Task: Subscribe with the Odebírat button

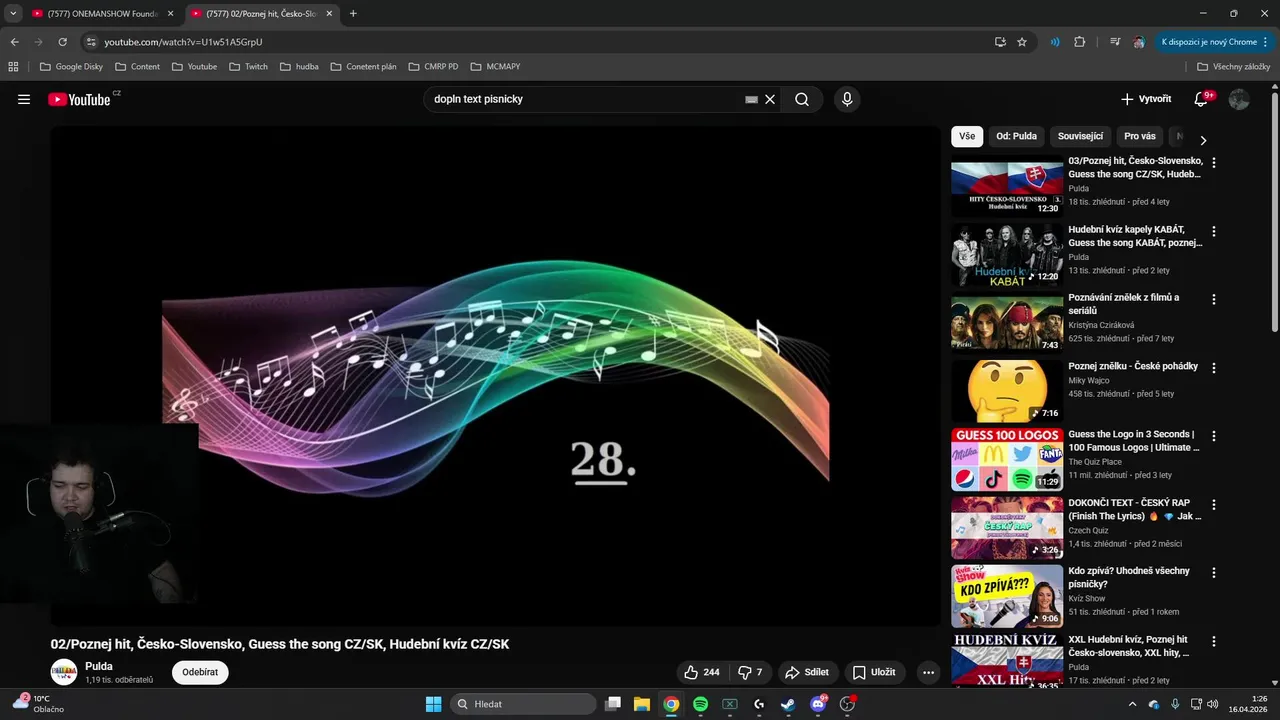Action: [x=200, y=672]
